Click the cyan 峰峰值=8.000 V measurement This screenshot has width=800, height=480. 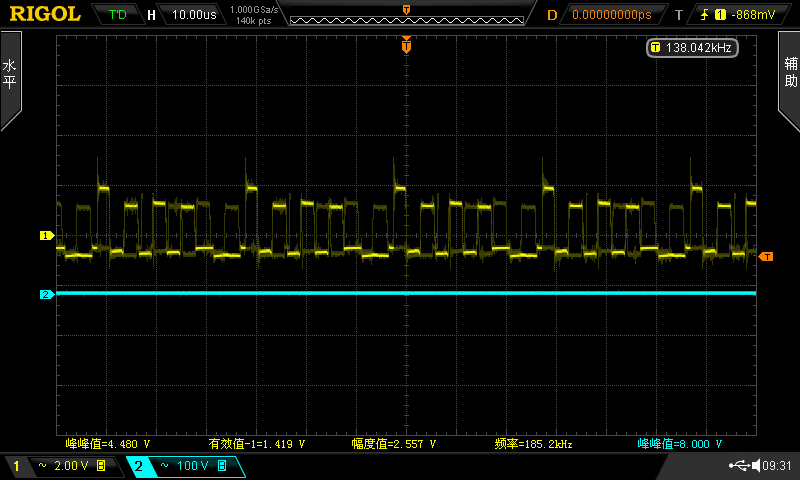point(680,444)
